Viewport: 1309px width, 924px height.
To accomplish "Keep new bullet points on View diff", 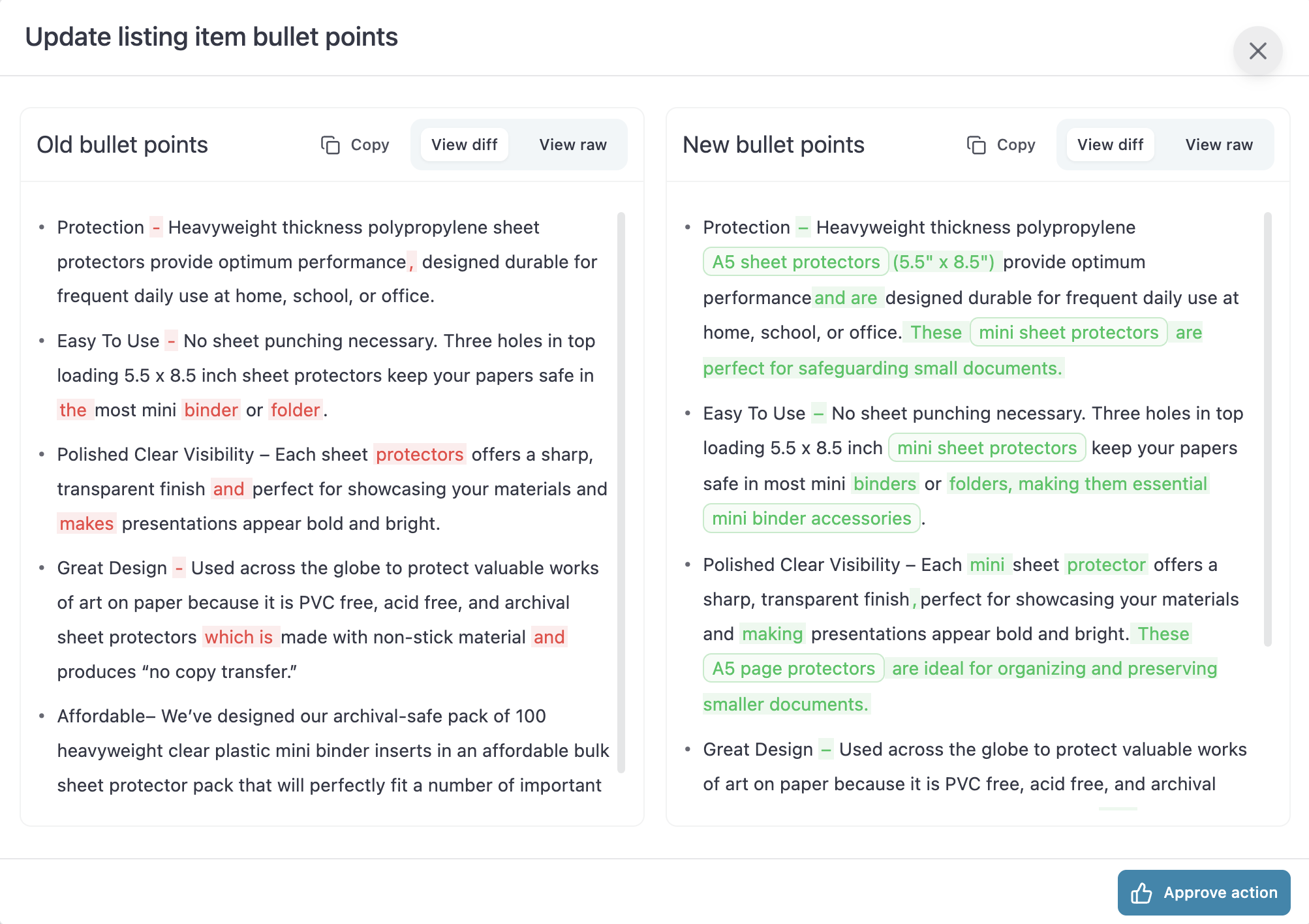I will pyautogui.click(x=1109, y=144).
